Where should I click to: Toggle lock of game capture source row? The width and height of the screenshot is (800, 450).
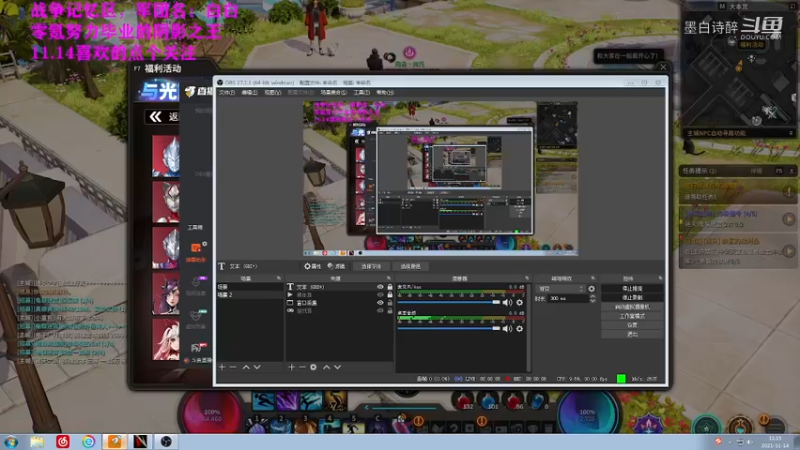pyautogui.click(x=390, y=310)
